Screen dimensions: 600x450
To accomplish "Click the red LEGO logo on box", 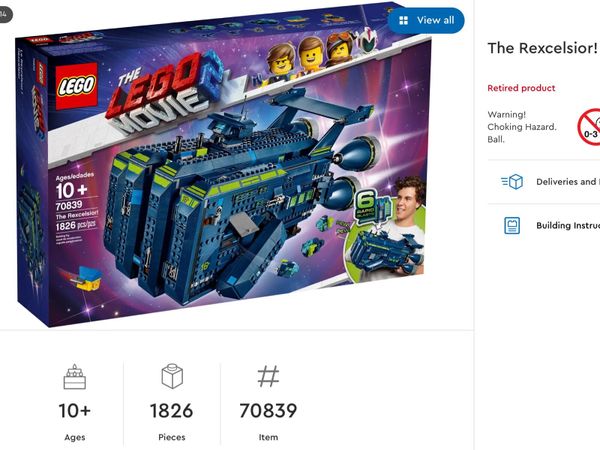I will coord(77,86).
